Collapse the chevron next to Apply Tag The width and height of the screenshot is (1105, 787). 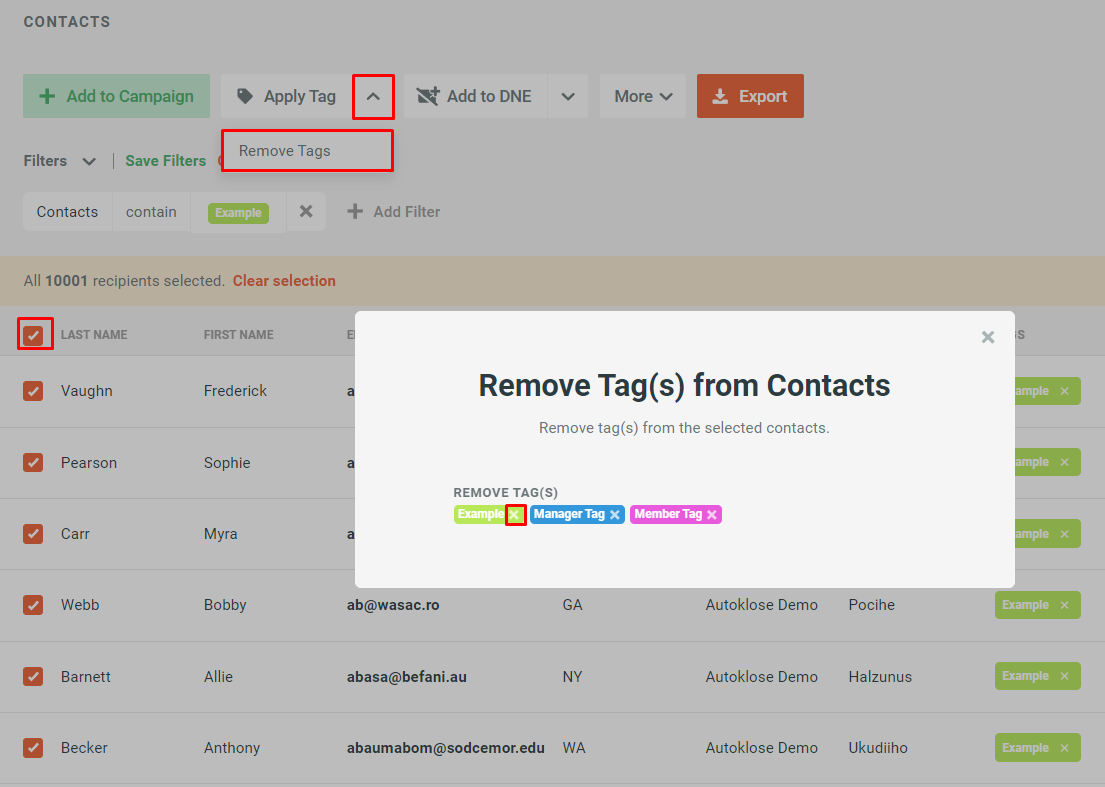(373, 96)
